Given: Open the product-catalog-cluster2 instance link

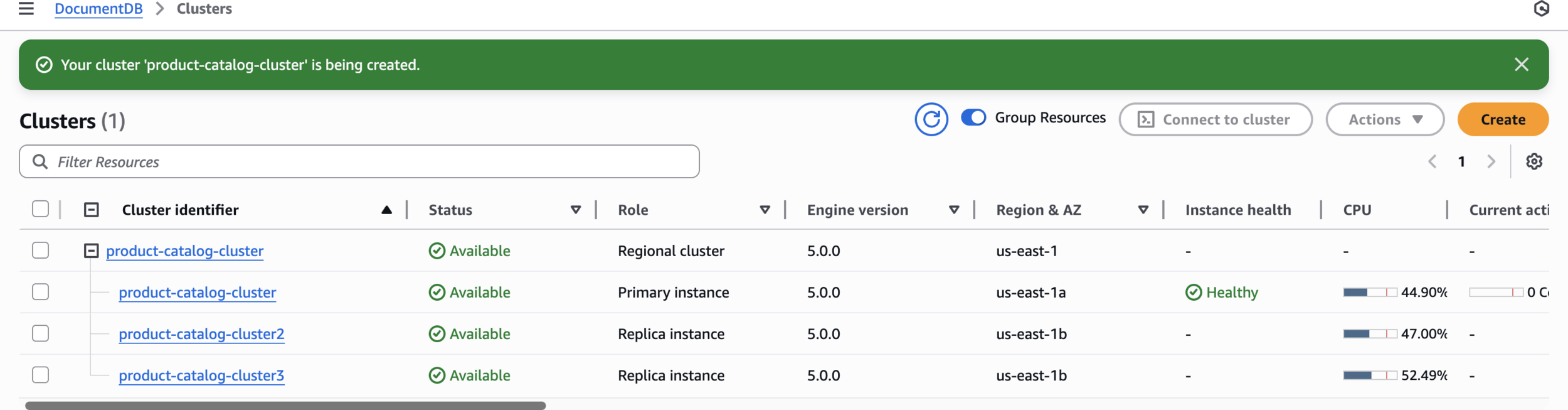Looking at the screenshot, I should (x=201, y=333).
